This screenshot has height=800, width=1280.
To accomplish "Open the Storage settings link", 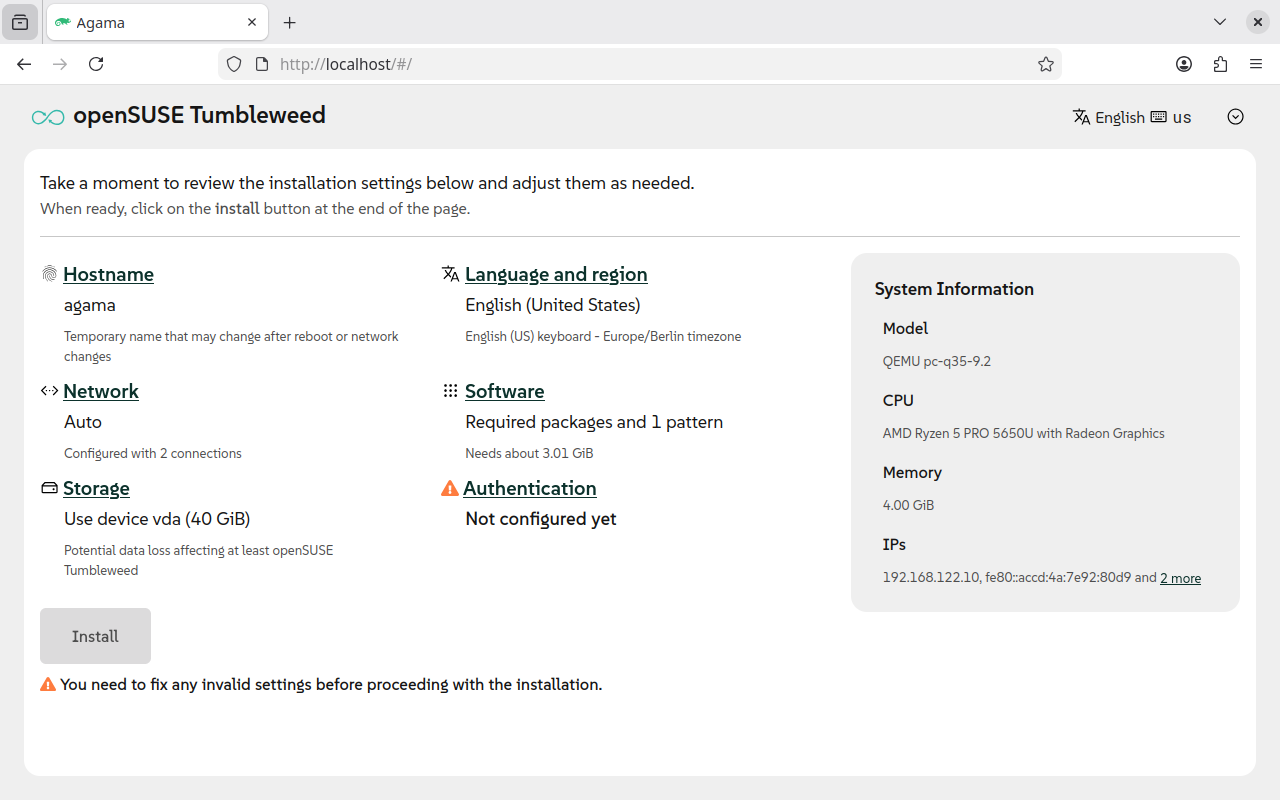I will click(96, 488).
